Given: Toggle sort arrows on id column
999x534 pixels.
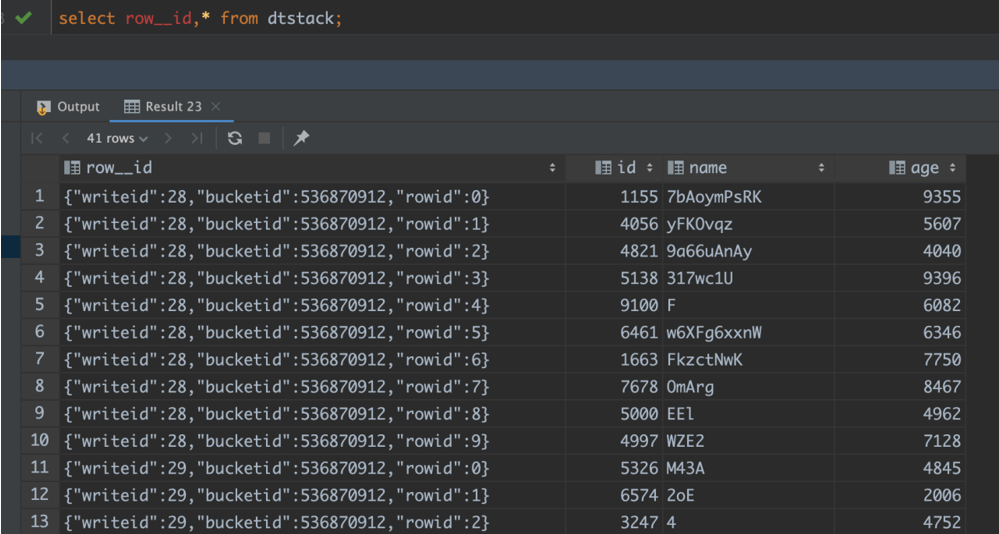Looking at the screenshot, I should [649, 168].
